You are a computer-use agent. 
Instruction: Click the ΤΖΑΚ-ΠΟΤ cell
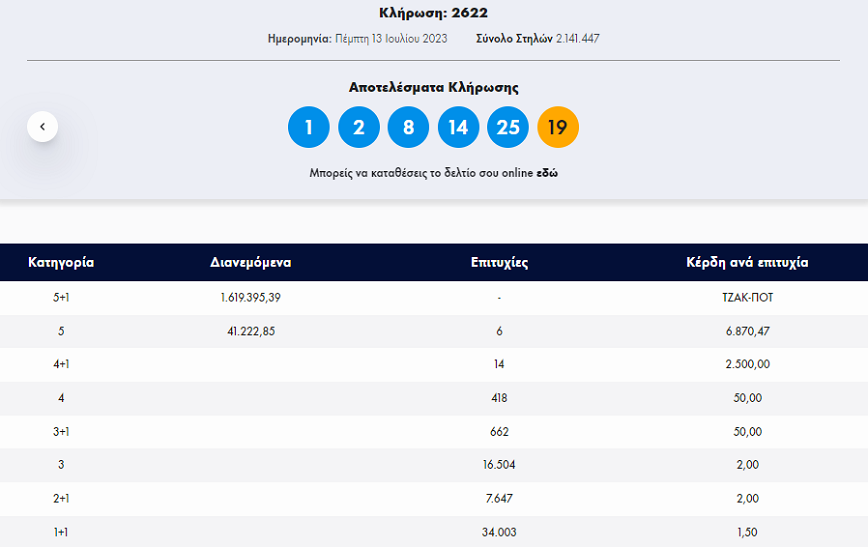746,297
